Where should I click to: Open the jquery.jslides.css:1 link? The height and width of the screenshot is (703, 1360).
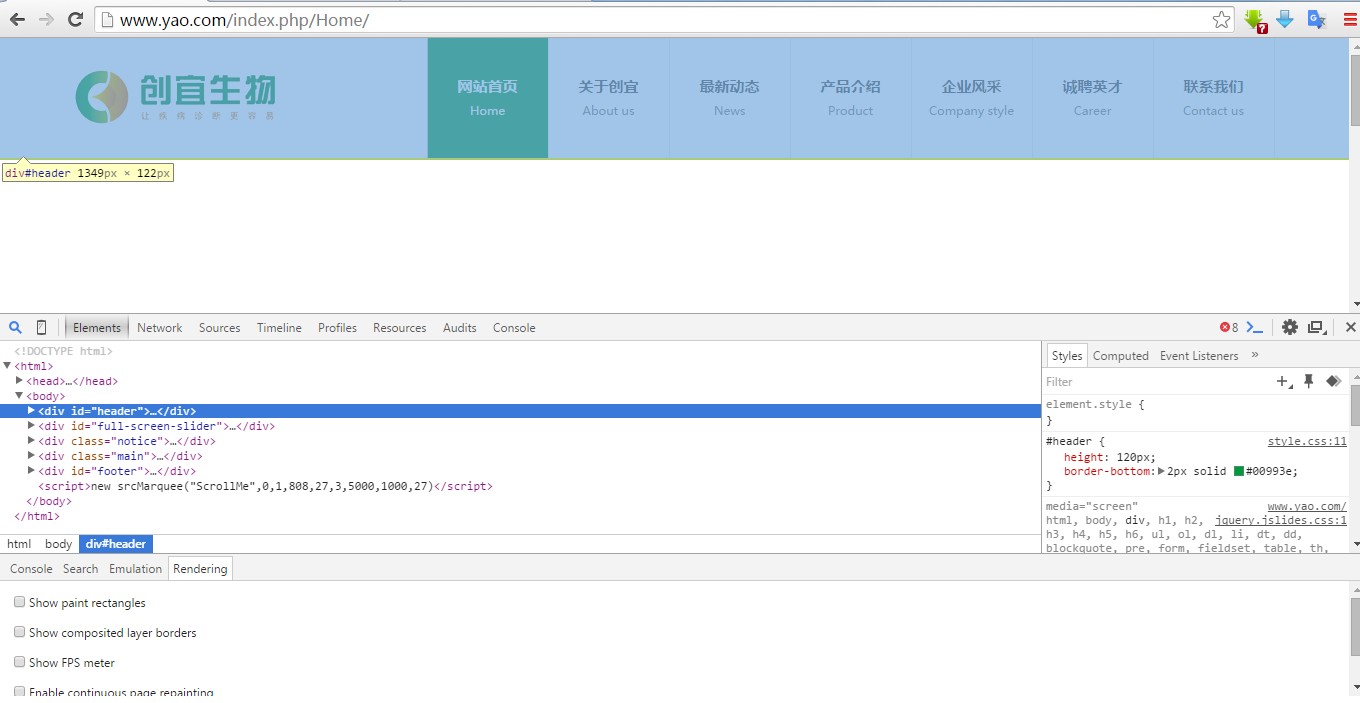click(1281, 521)
